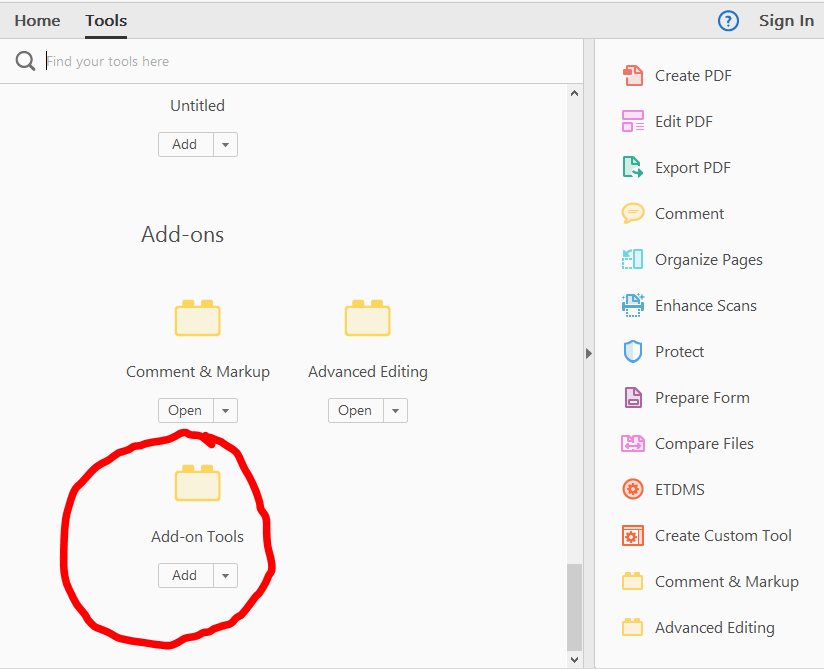
Task: Click the Comment tool icon
Action: coord(633,213)
